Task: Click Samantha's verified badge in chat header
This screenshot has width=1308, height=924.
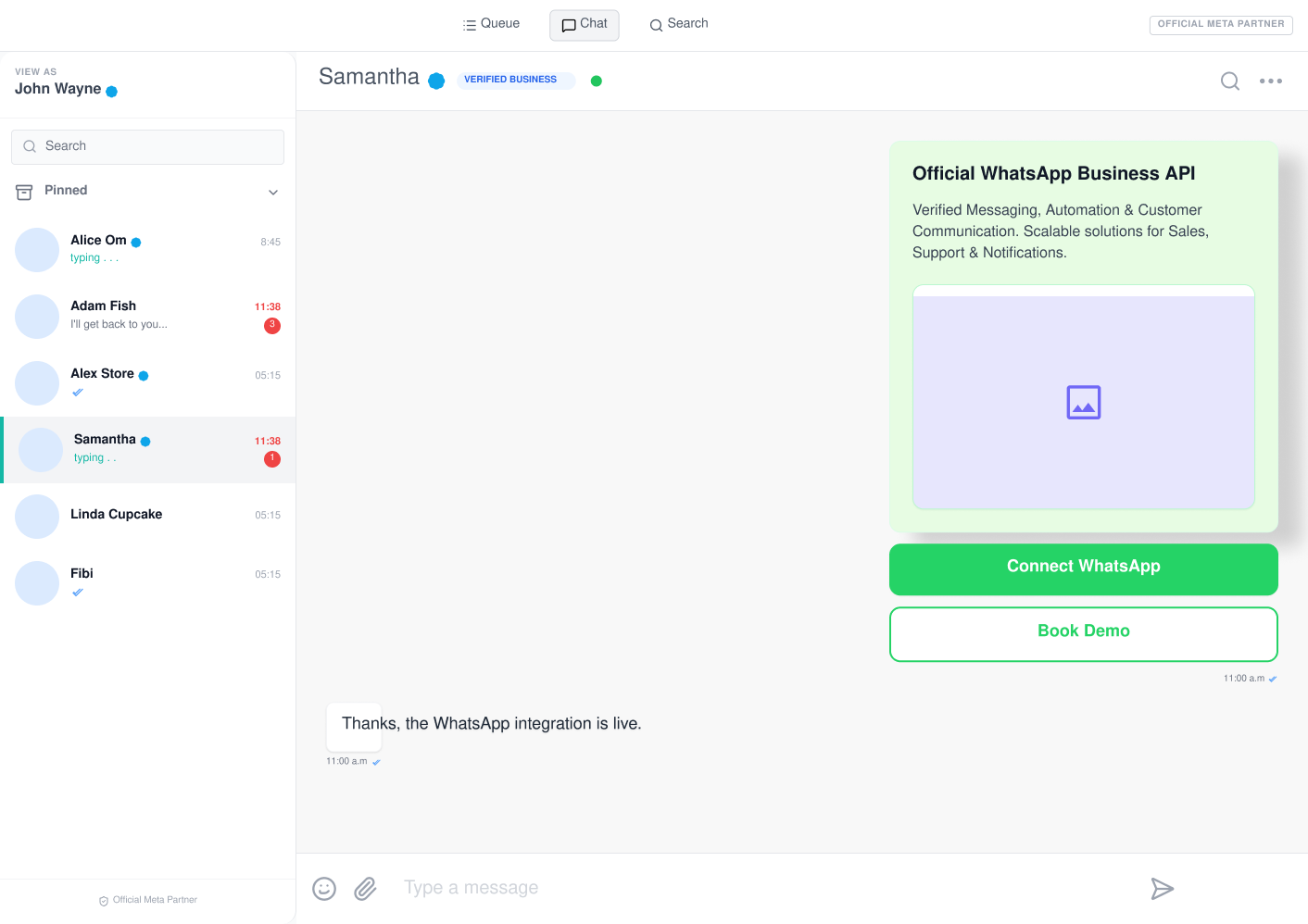Action: [436, 81]
